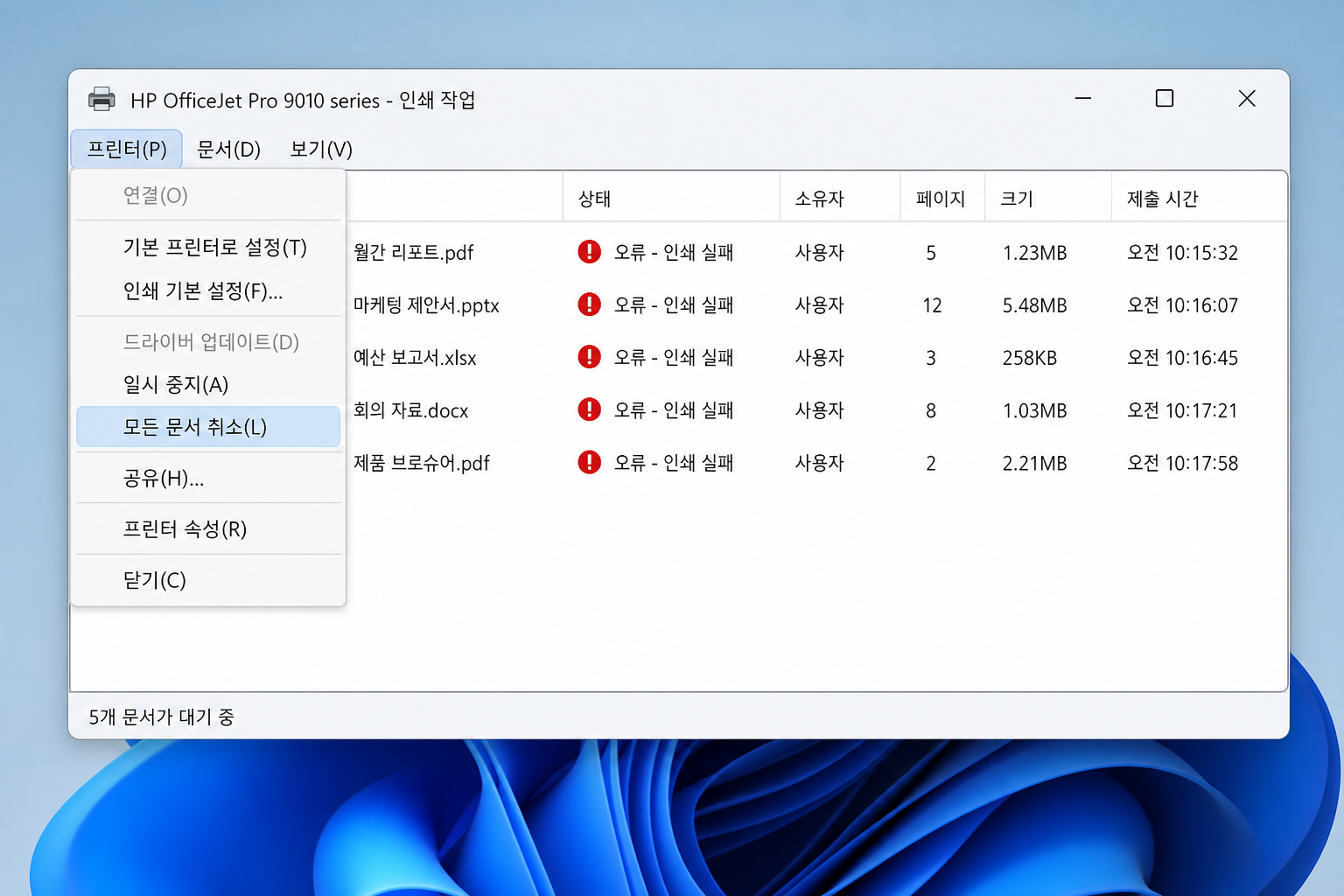Click error icon for 월간 리포트.pdf

coord(590,252)
